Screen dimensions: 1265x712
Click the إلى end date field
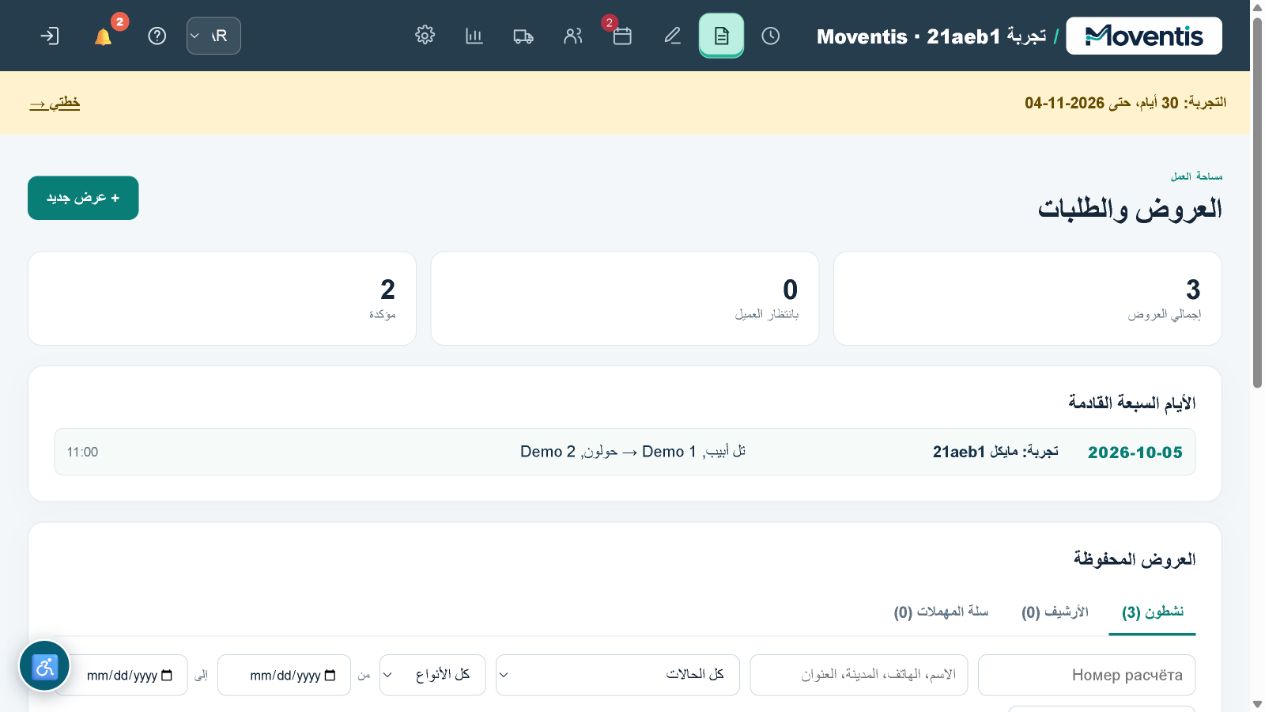coord(121,675)
